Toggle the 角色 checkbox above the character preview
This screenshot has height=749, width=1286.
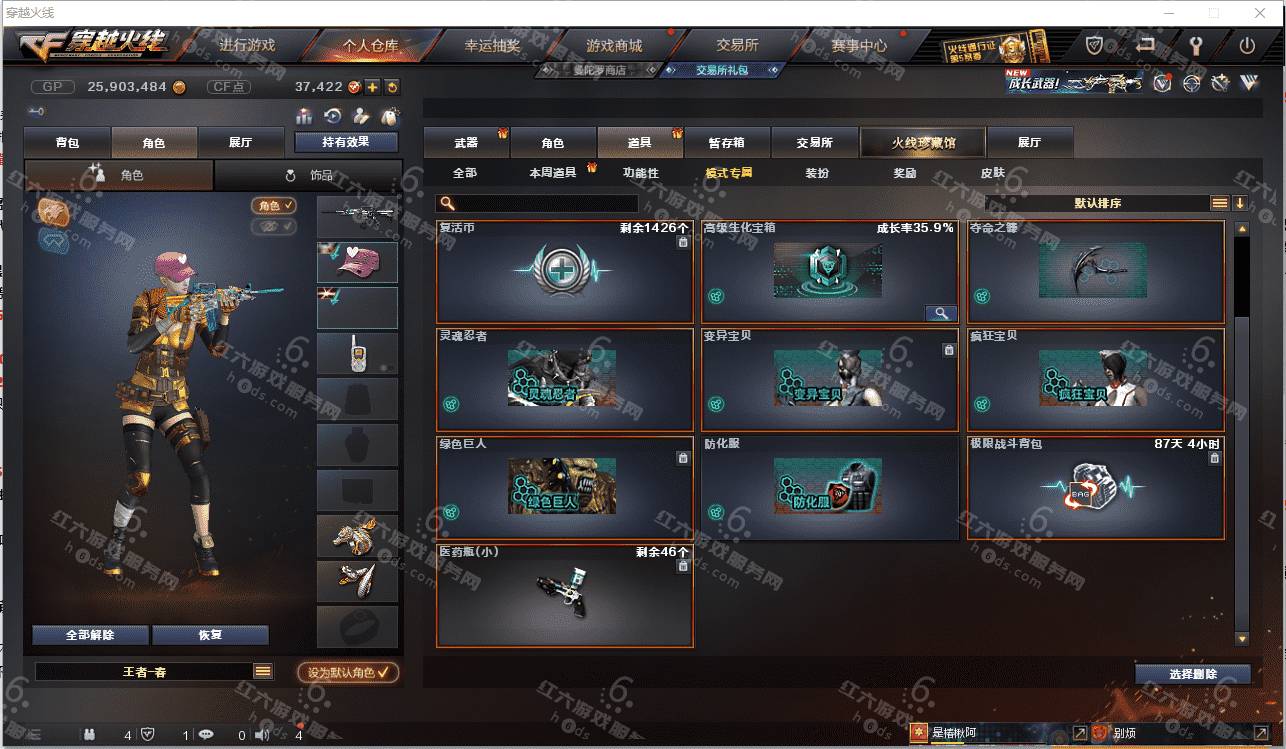click(x=273, y=205)
